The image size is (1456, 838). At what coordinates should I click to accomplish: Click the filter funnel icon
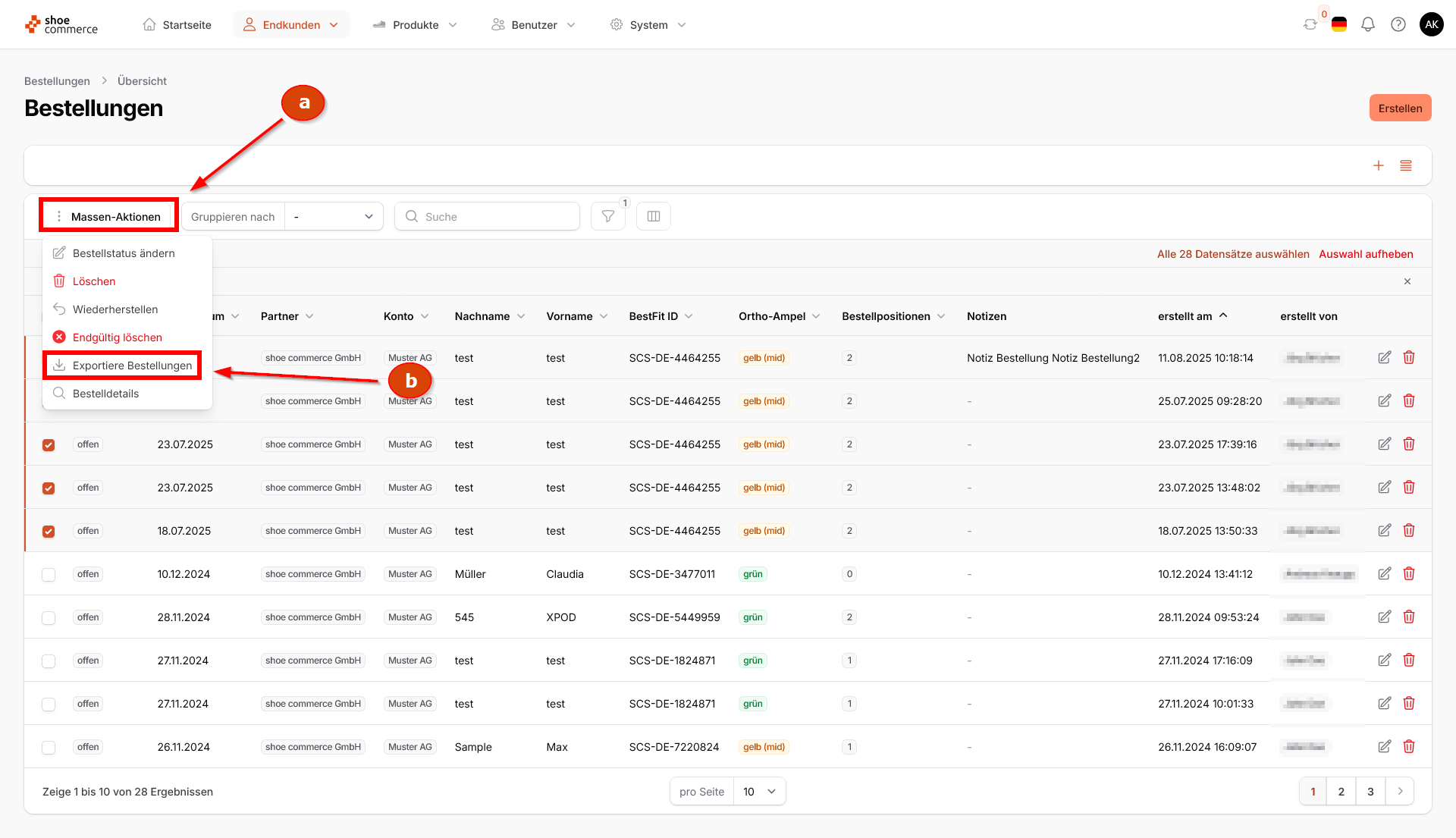[607, 216]
